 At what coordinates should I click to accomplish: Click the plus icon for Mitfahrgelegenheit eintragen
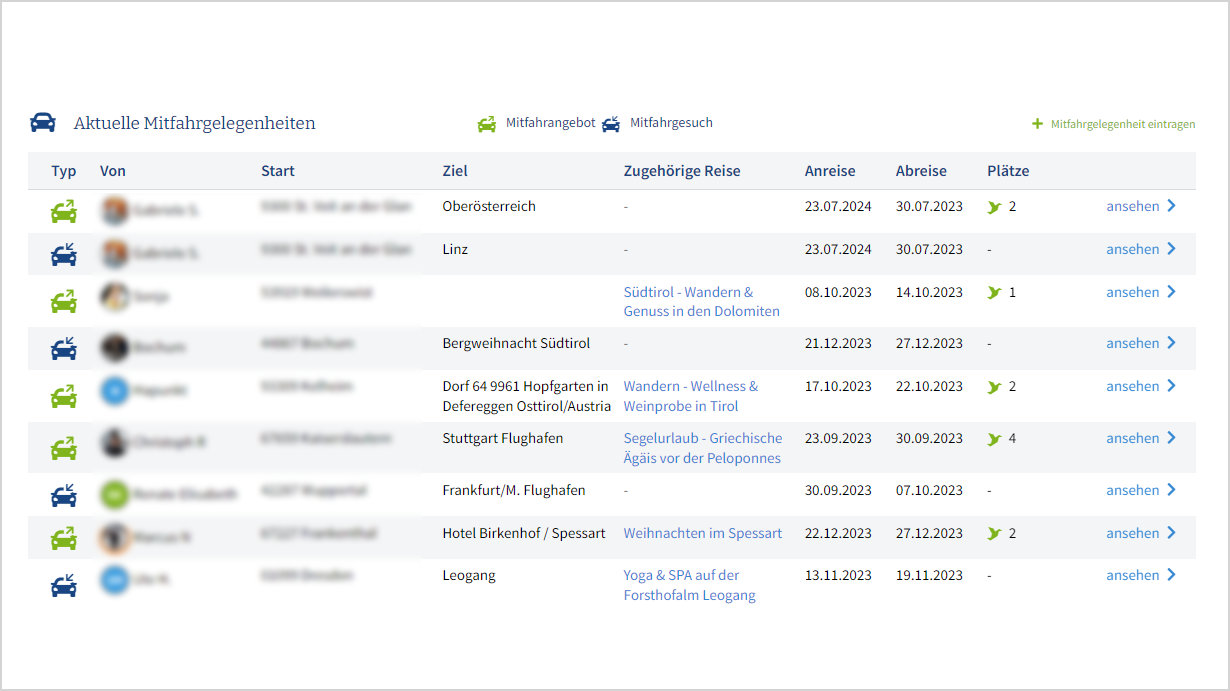click(1037, 124)
